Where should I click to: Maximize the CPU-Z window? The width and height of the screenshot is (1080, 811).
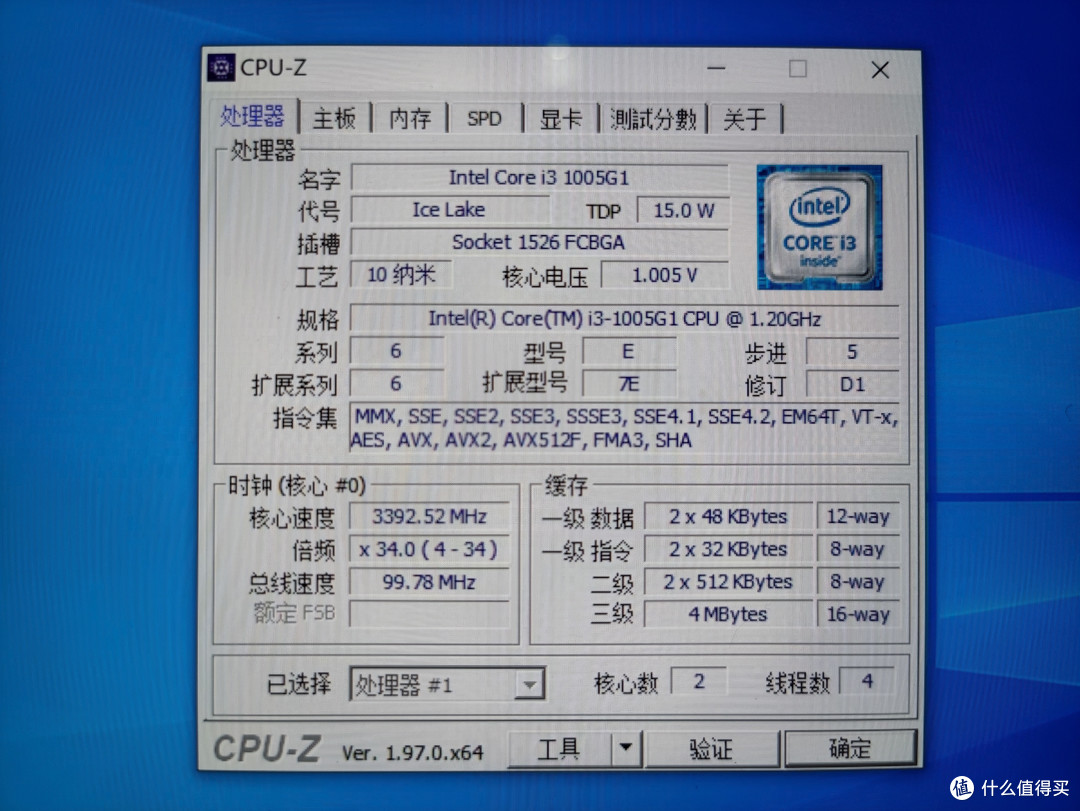pyautogui.click(x=798, y=68)
